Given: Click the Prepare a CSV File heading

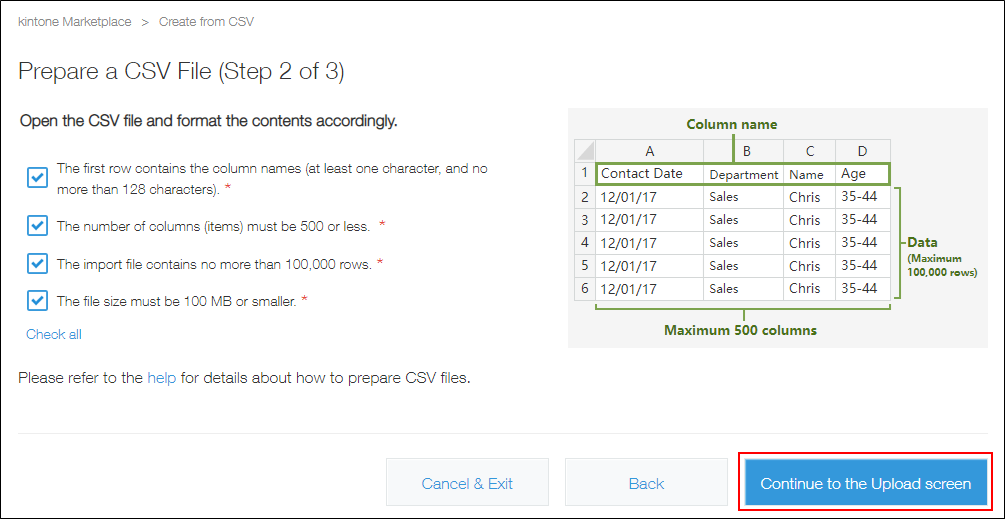Looking at the screenshot, I should click(182, 71).
